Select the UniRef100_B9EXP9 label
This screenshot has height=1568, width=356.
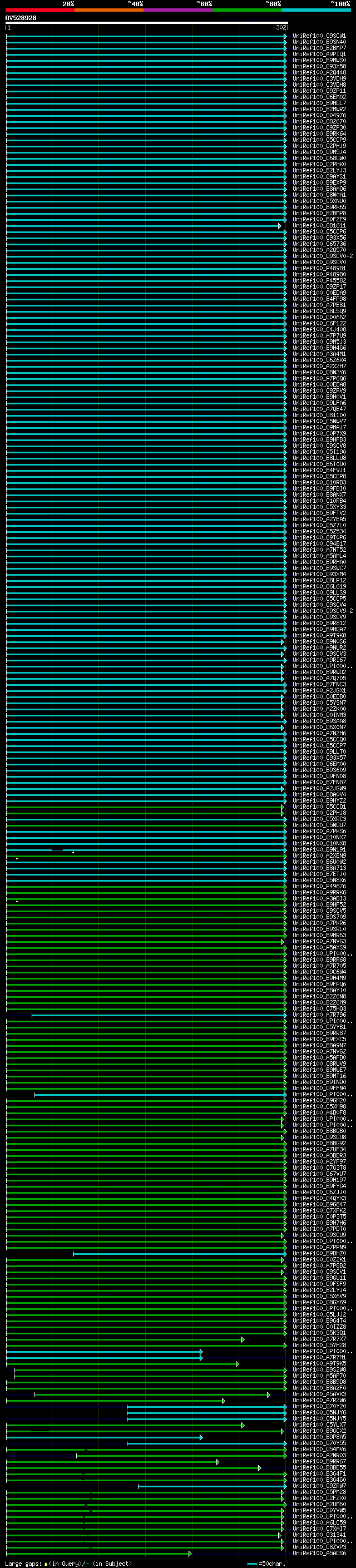(319, 183)
